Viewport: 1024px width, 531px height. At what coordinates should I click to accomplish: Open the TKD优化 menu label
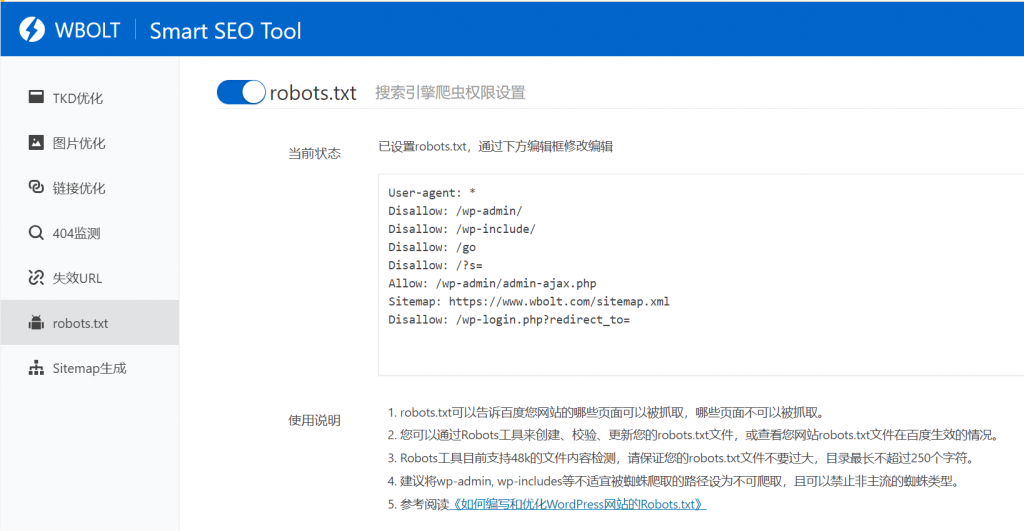[78, 98]
